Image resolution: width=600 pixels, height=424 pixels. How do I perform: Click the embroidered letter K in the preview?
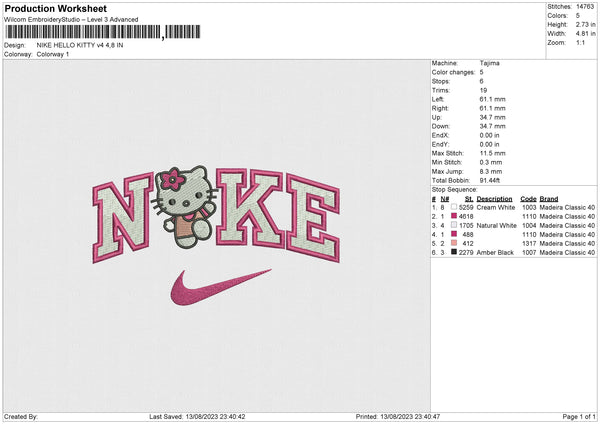point(250,209)
